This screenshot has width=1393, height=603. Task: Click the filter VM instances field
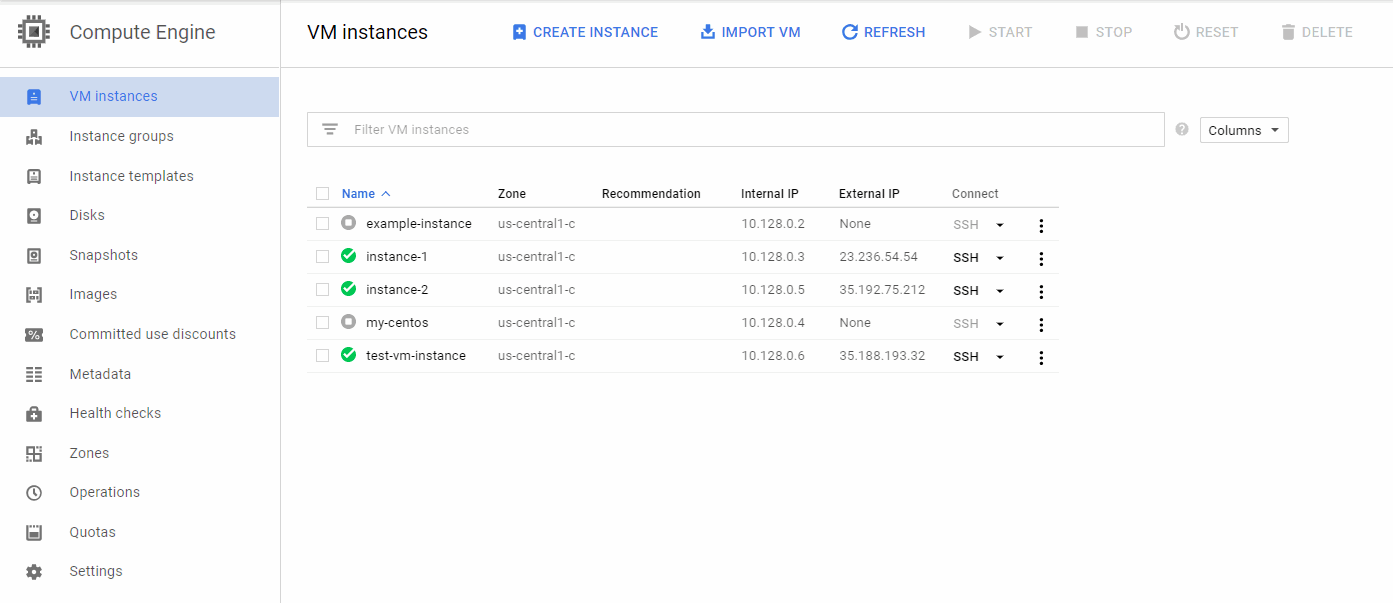[x=700, y=129]
